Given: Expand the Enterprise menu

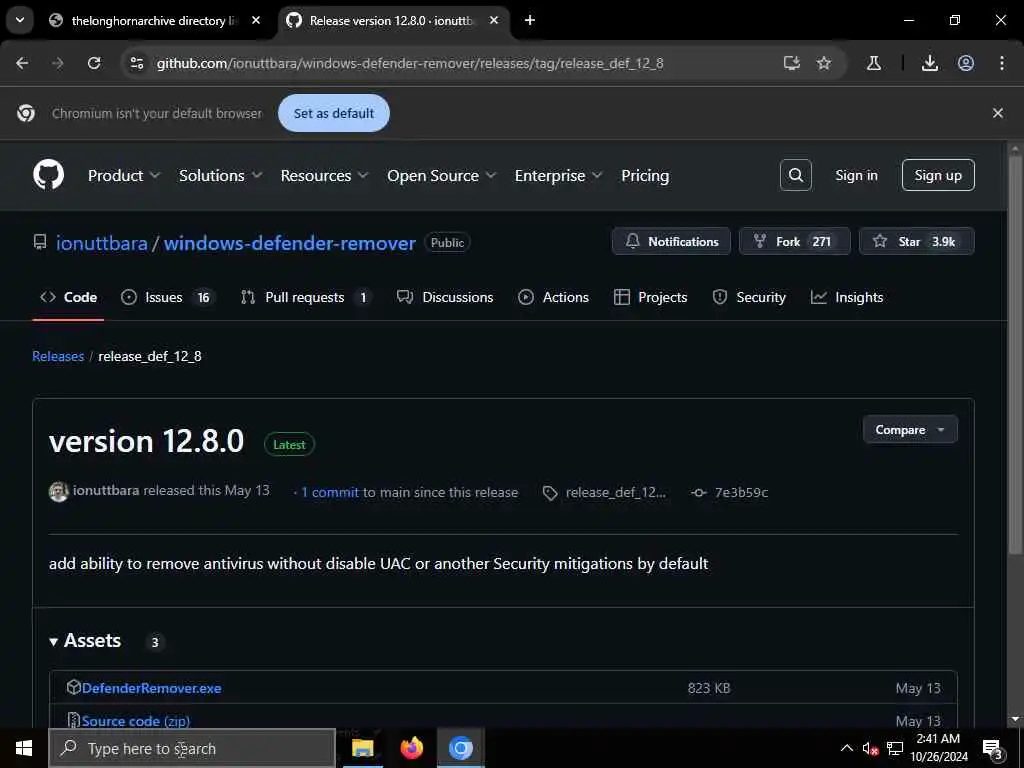Looking at the screenshot, I should coord(558,176).
